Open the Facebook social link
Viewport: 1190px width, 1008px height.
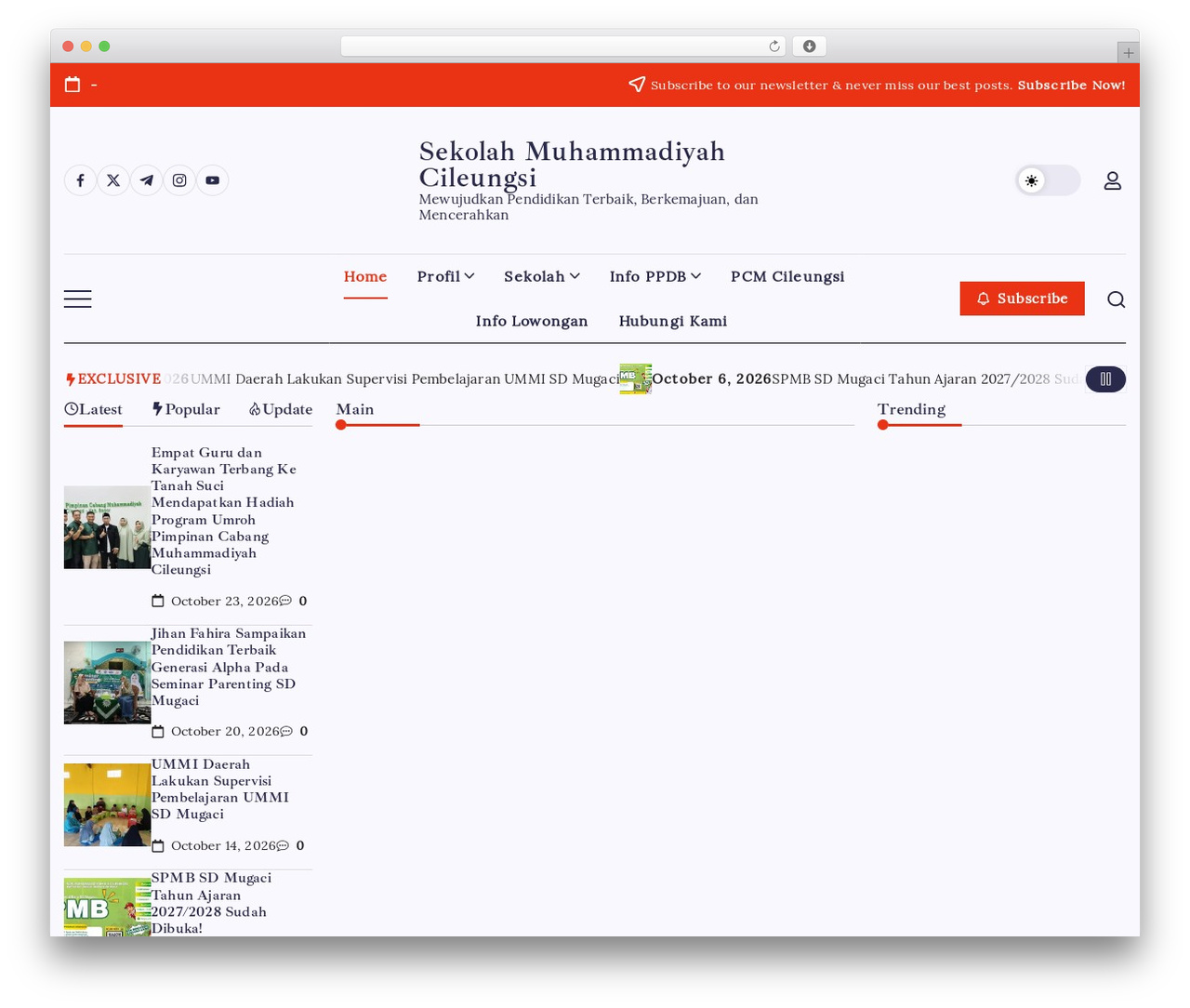click(x=81, y=180)
